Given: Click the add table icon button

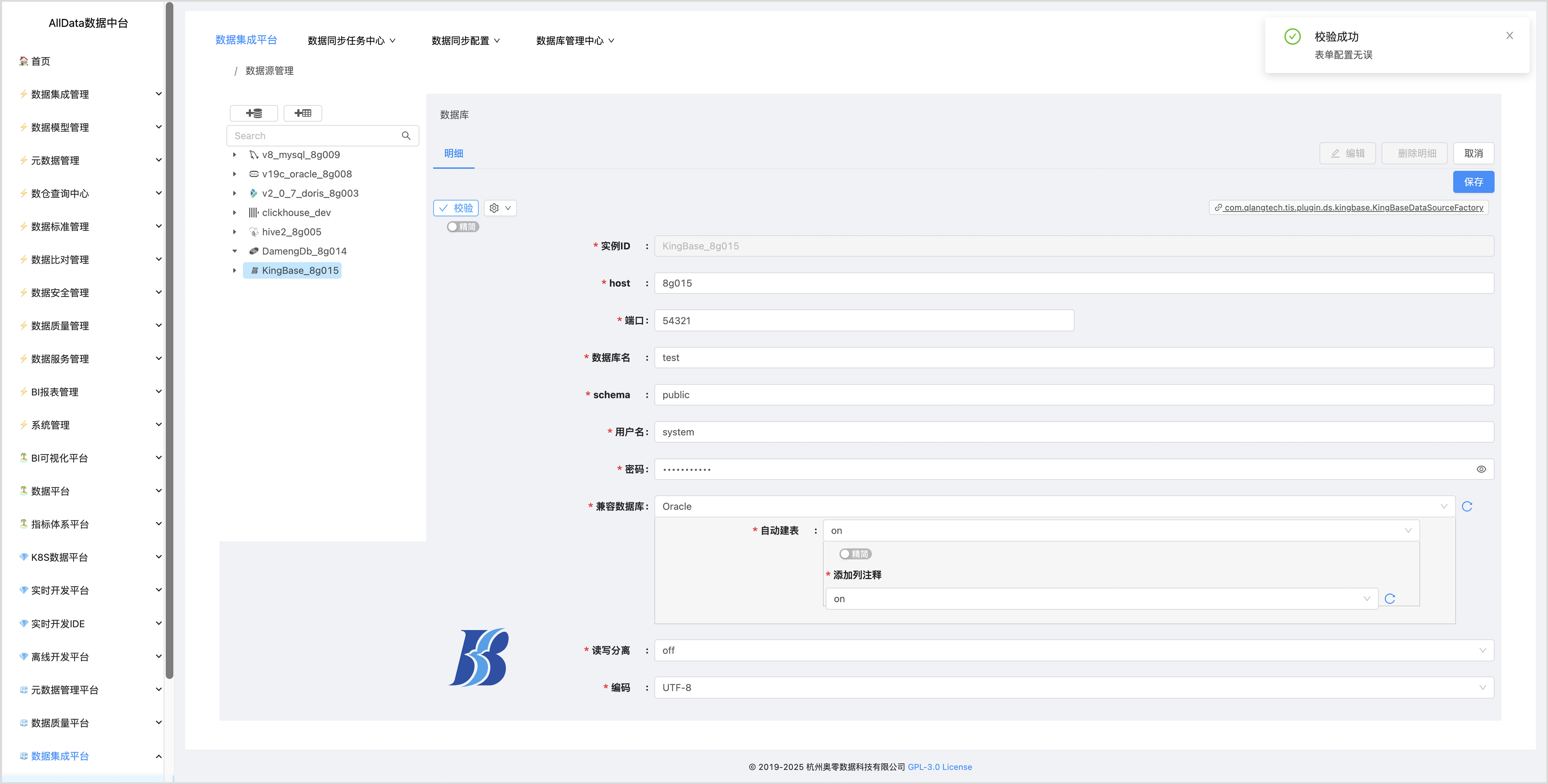Looking at the screenshot, I should click(303, 113).
